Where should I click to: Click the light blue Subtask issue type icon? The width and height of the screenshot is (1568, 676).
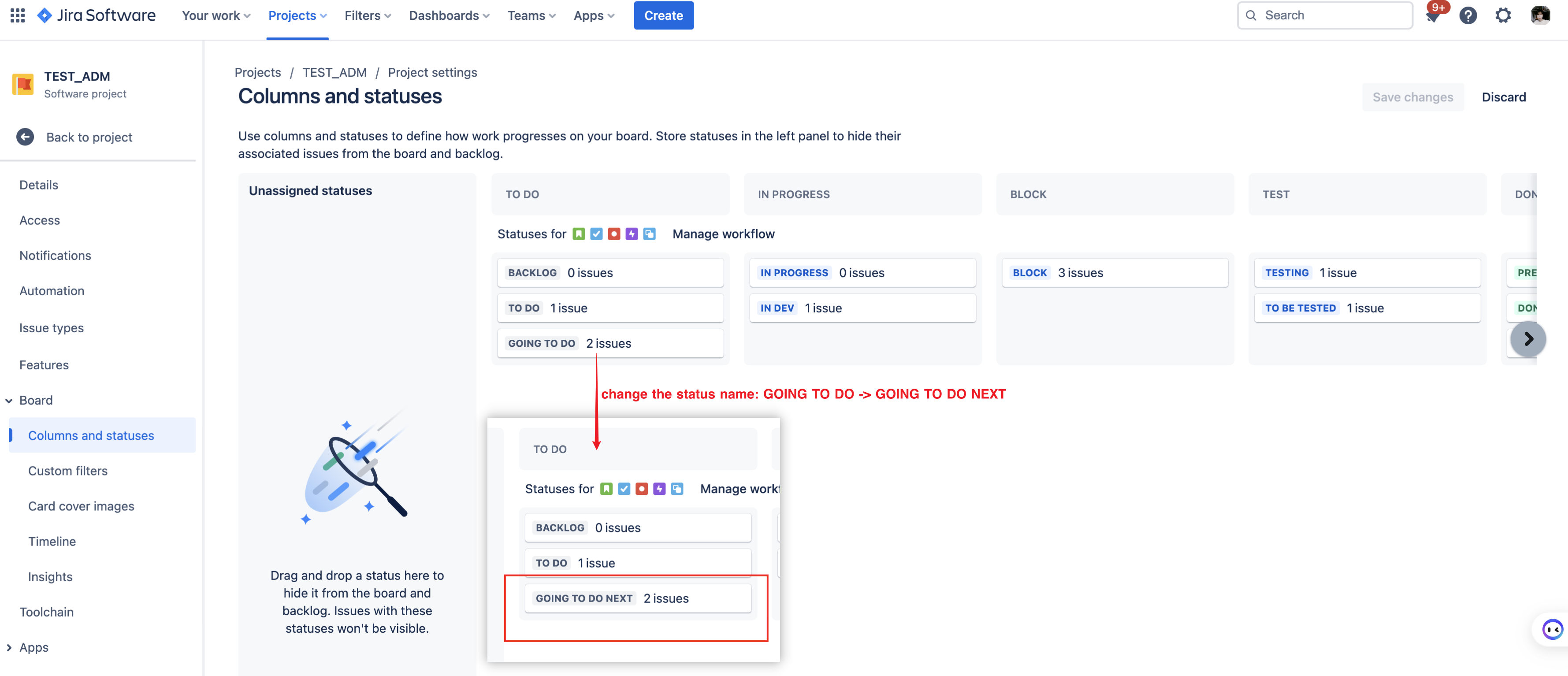(650, 234)
